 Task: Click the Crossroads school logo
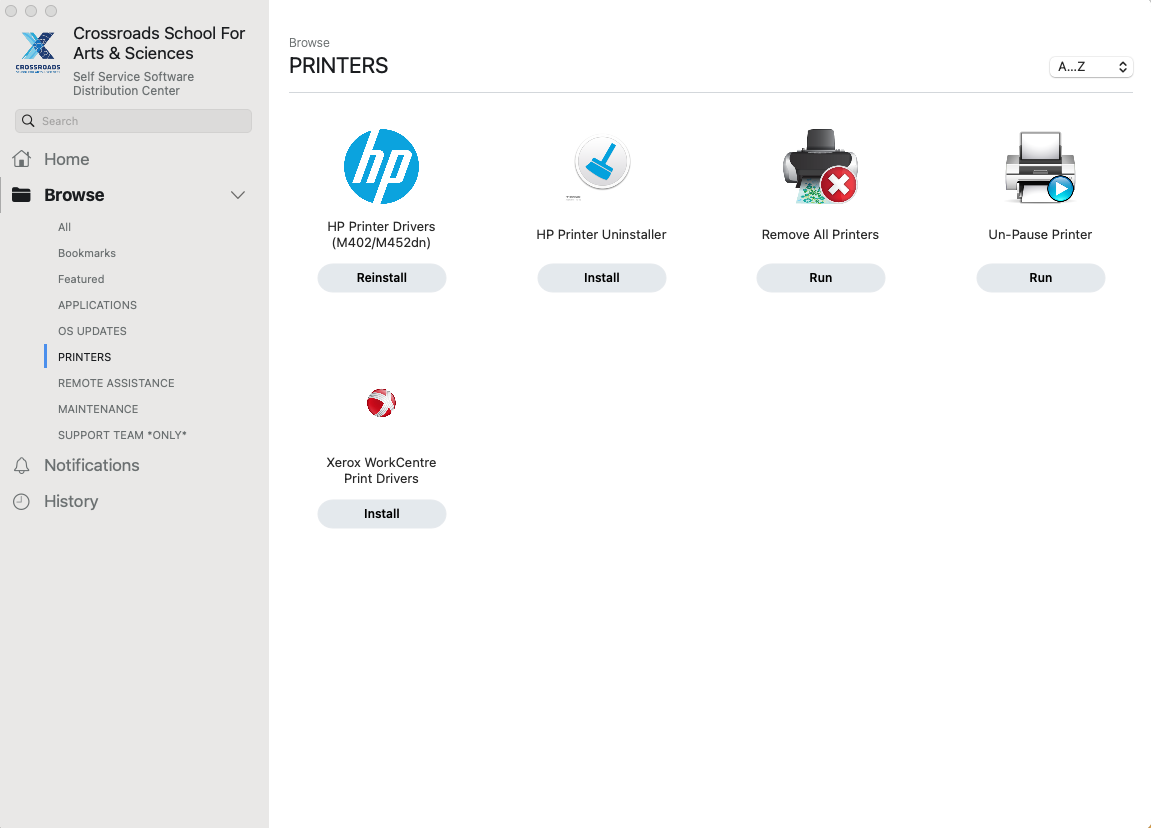(38, 52)
